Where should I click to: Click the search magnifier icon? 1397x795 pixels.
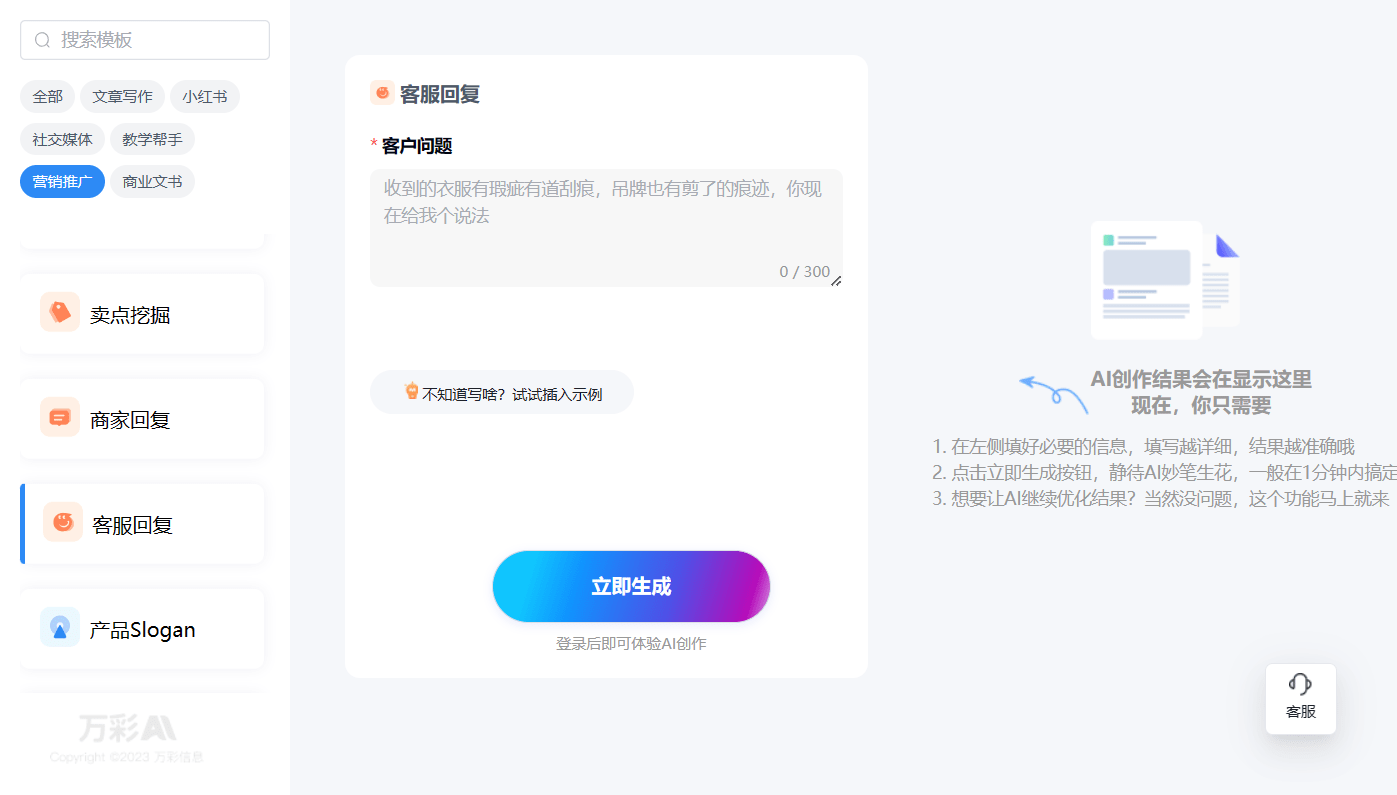(x=42, y=40)
